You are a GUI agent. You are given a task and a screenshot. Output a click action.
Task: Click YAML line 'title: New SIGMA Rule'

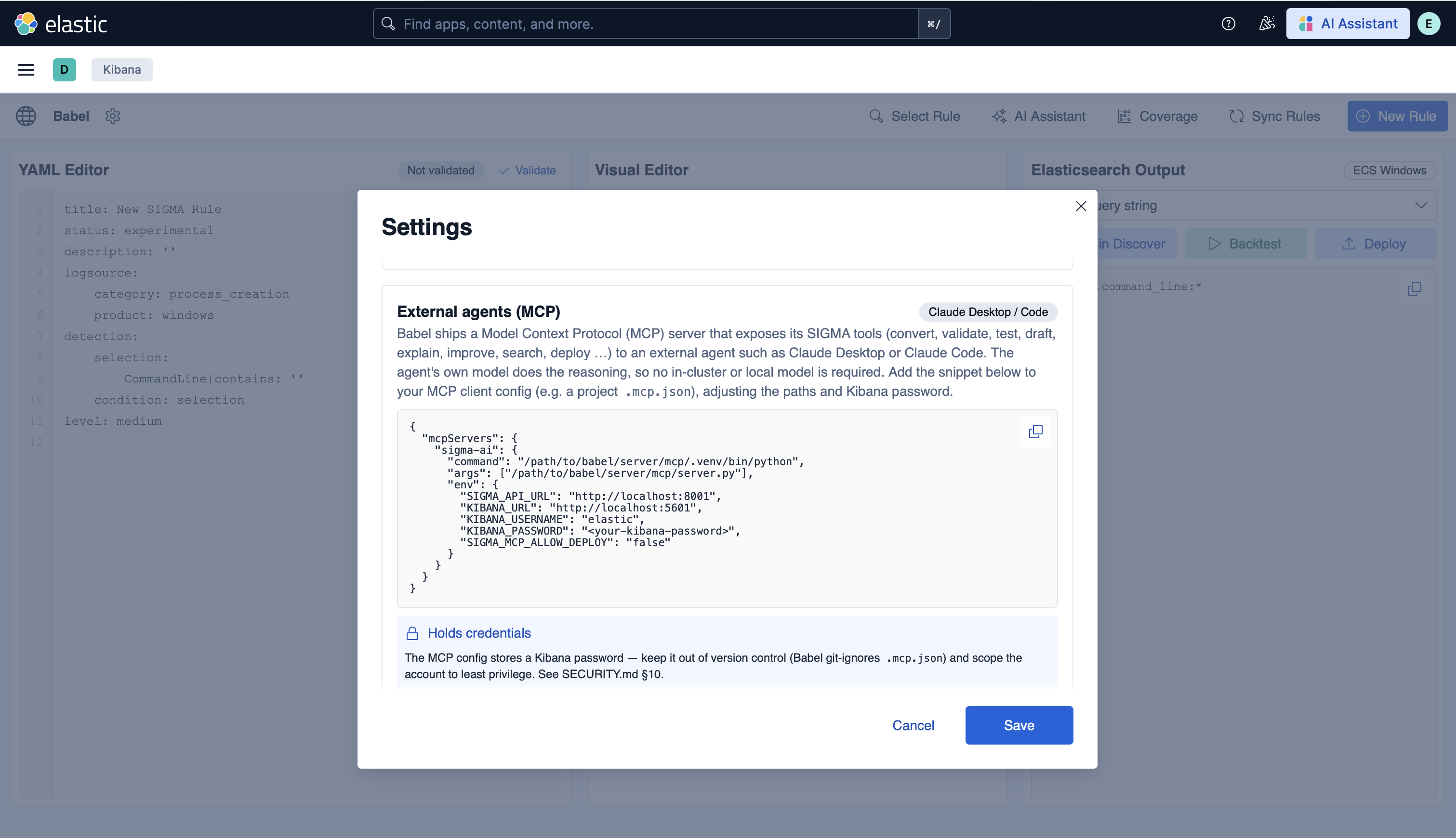[143, 209]
